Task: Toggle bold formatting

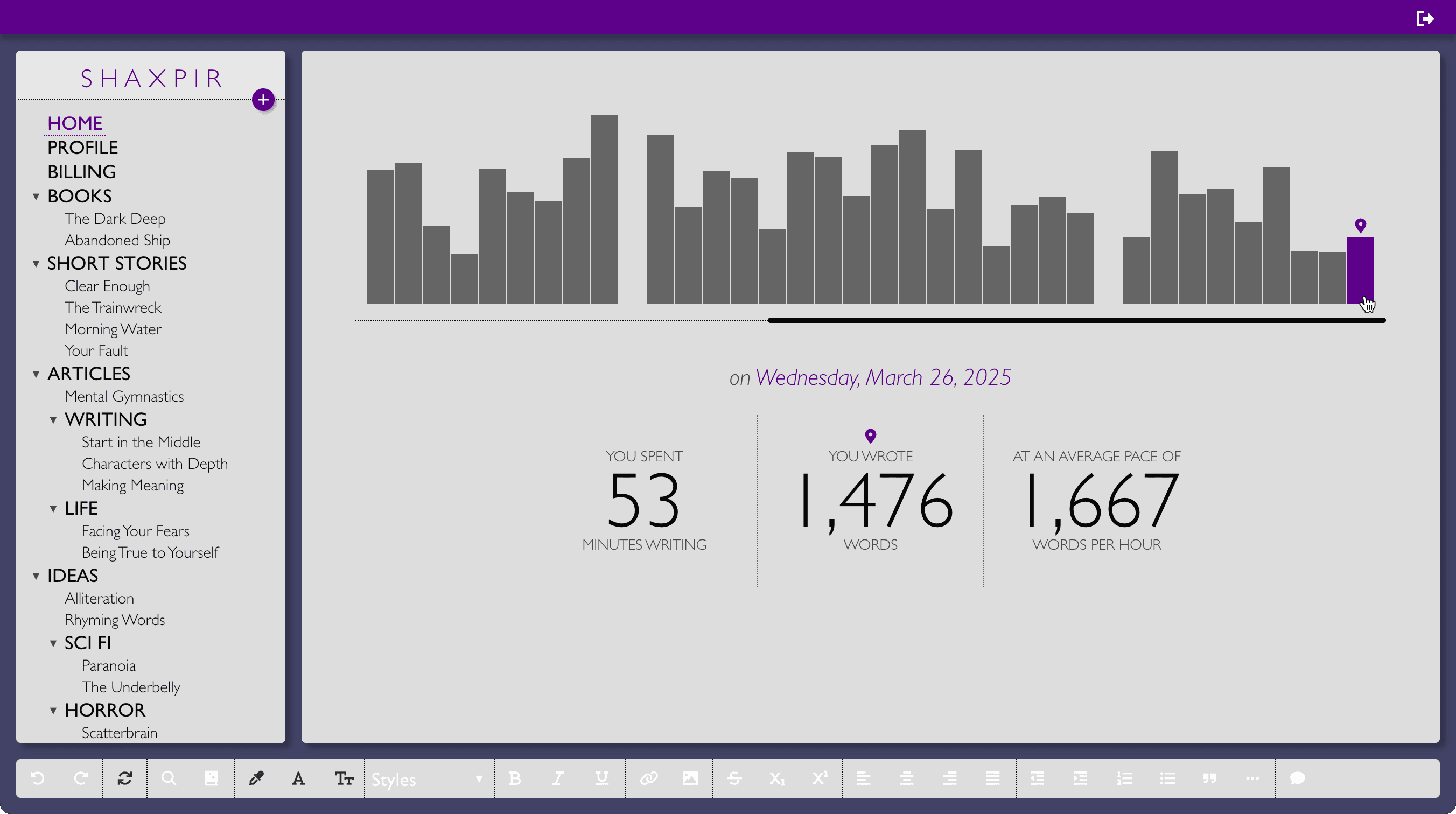Action: pyautogui.click(x=514, y=778)
